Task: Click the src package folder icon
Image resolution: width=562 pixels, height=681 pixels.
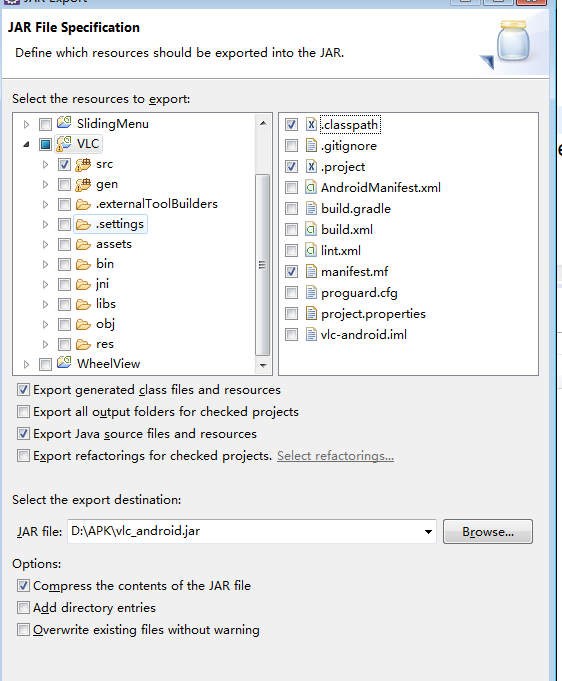Action: [x=83, y=164]
